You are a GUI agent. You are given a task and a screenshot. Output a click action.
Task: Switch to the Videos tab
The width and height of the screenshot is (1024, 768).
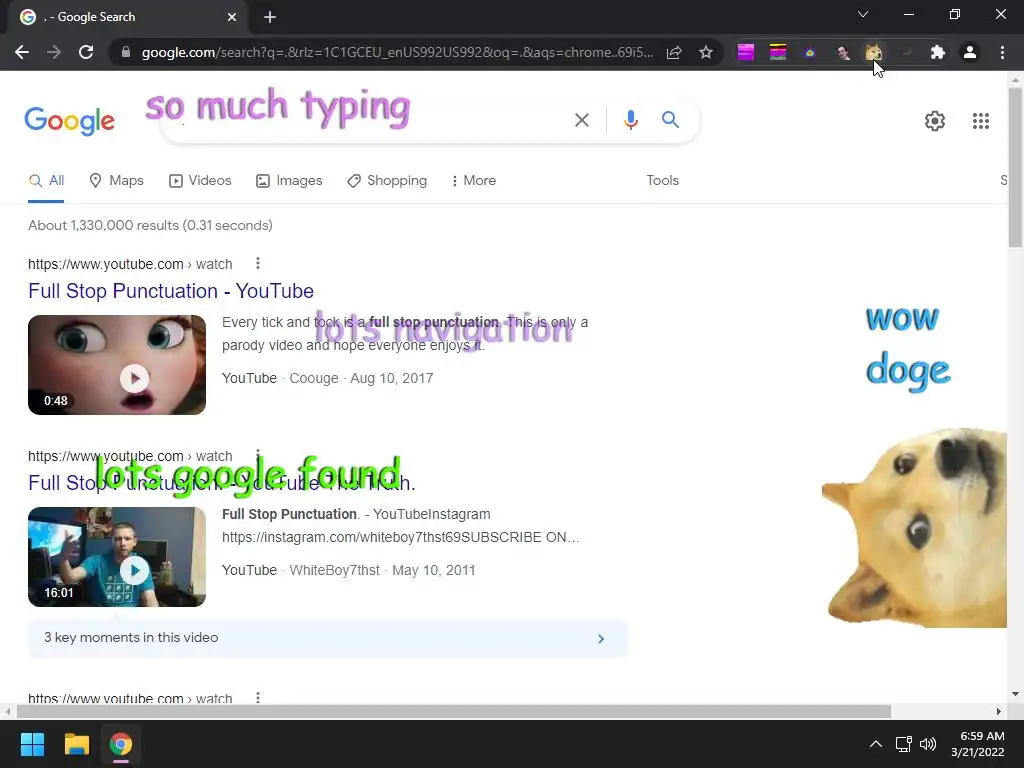click(x=200, y=181)
